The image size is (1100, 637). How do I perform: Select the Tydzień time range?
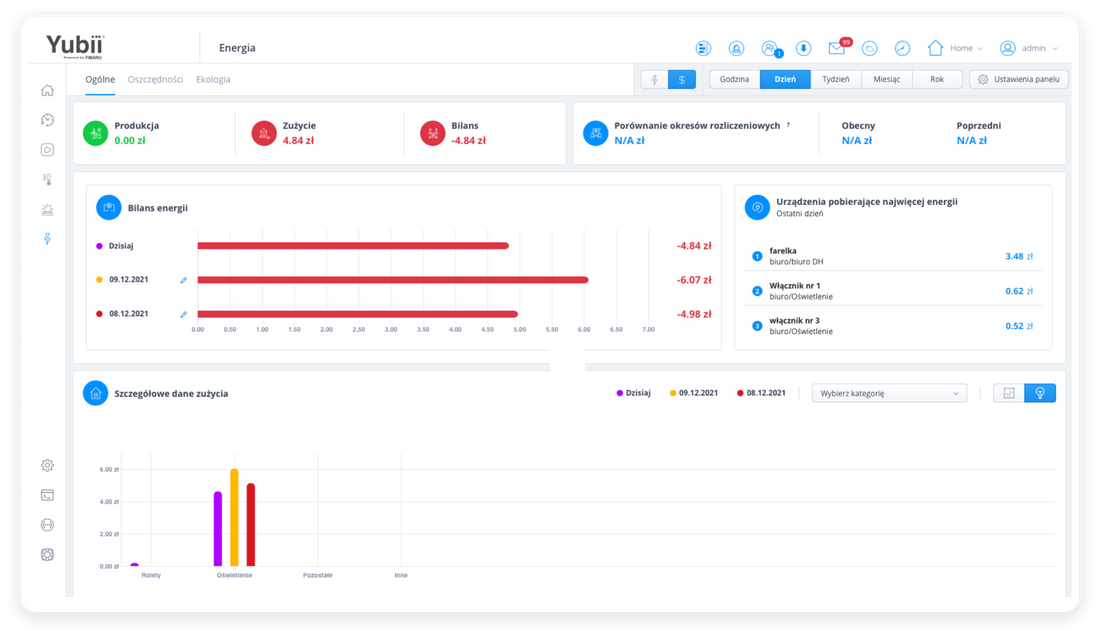click(836, 79)
